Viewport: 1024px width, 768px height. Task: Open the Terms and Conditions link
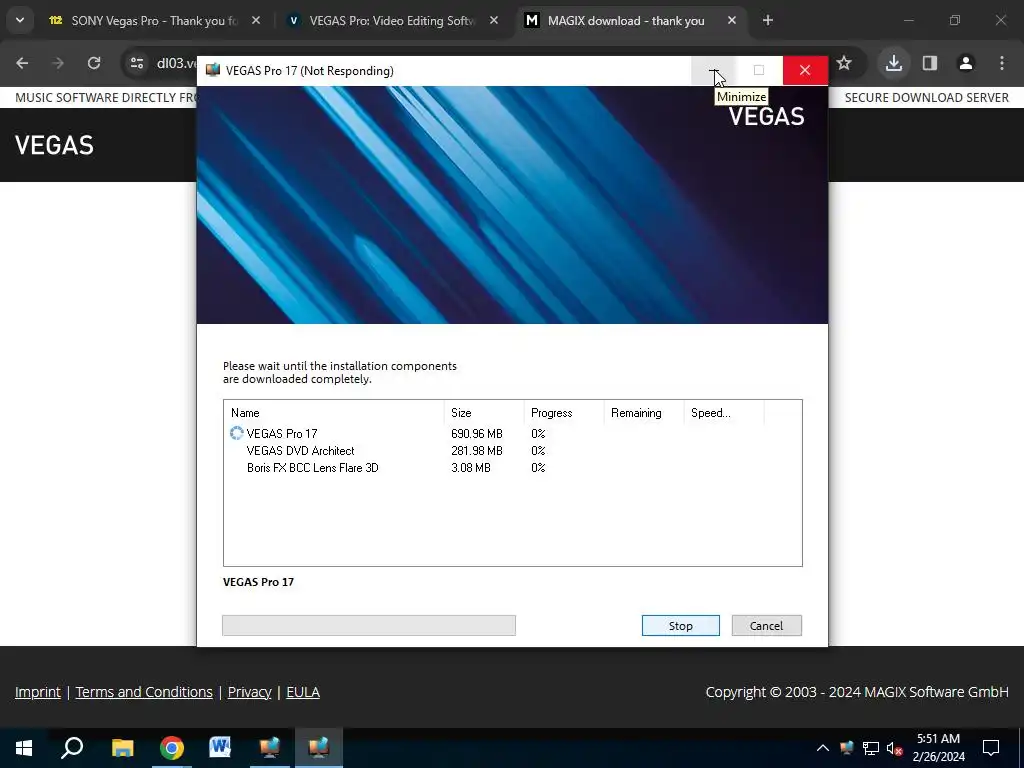(144, 692)
